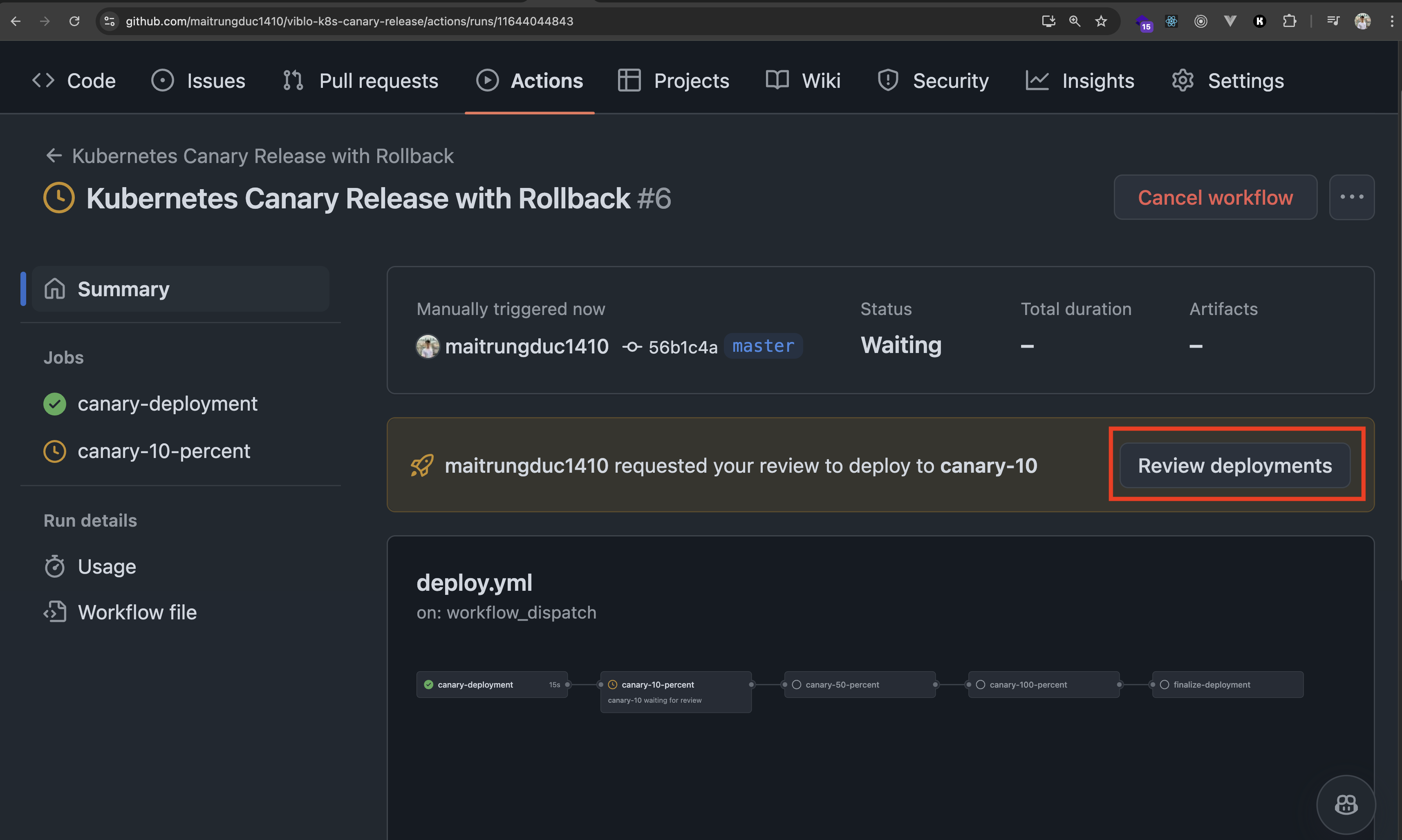Open the browser extensions puzzle menu
Screen dimensions: 1402x840
[x=1290, y=21]
